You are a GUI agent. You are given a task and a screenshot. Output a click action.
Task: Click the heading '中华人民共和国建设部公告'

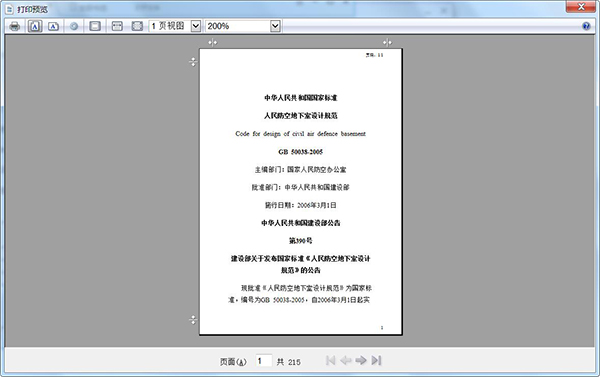point(301,223)
